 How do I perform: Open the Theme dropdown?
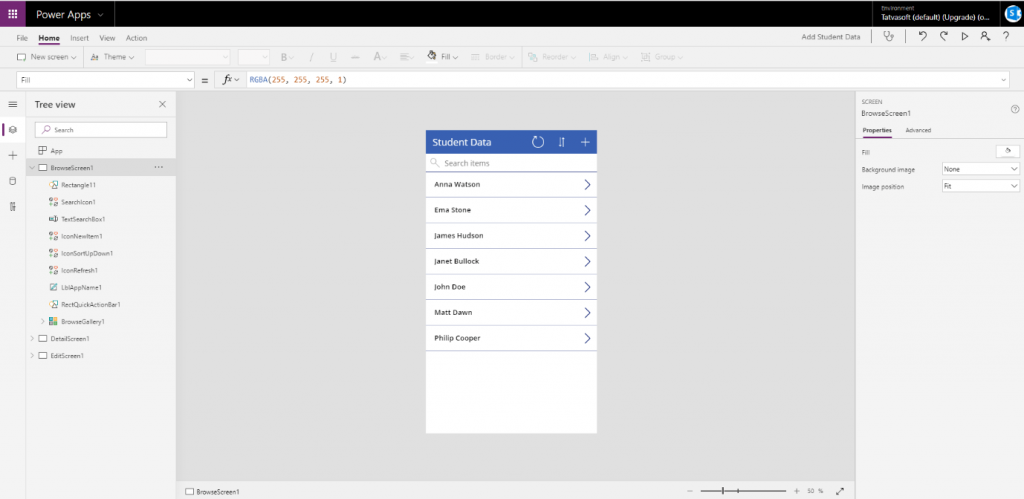coord(112,57)
